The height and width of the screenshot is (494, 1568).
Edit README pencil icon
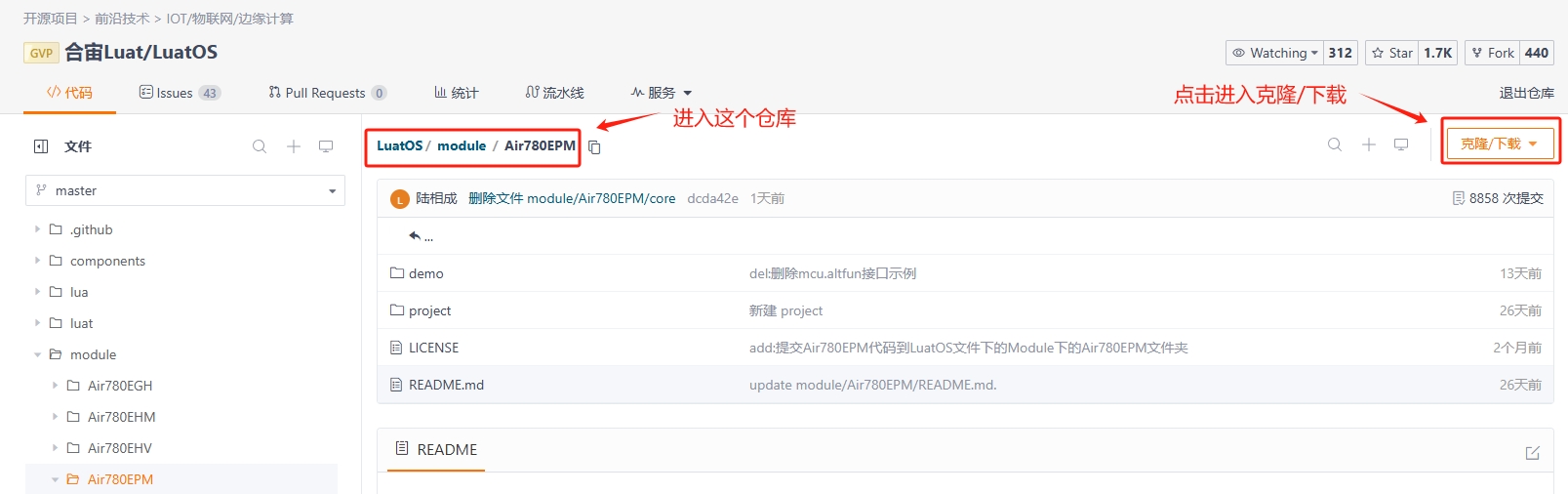[1532, 453]
